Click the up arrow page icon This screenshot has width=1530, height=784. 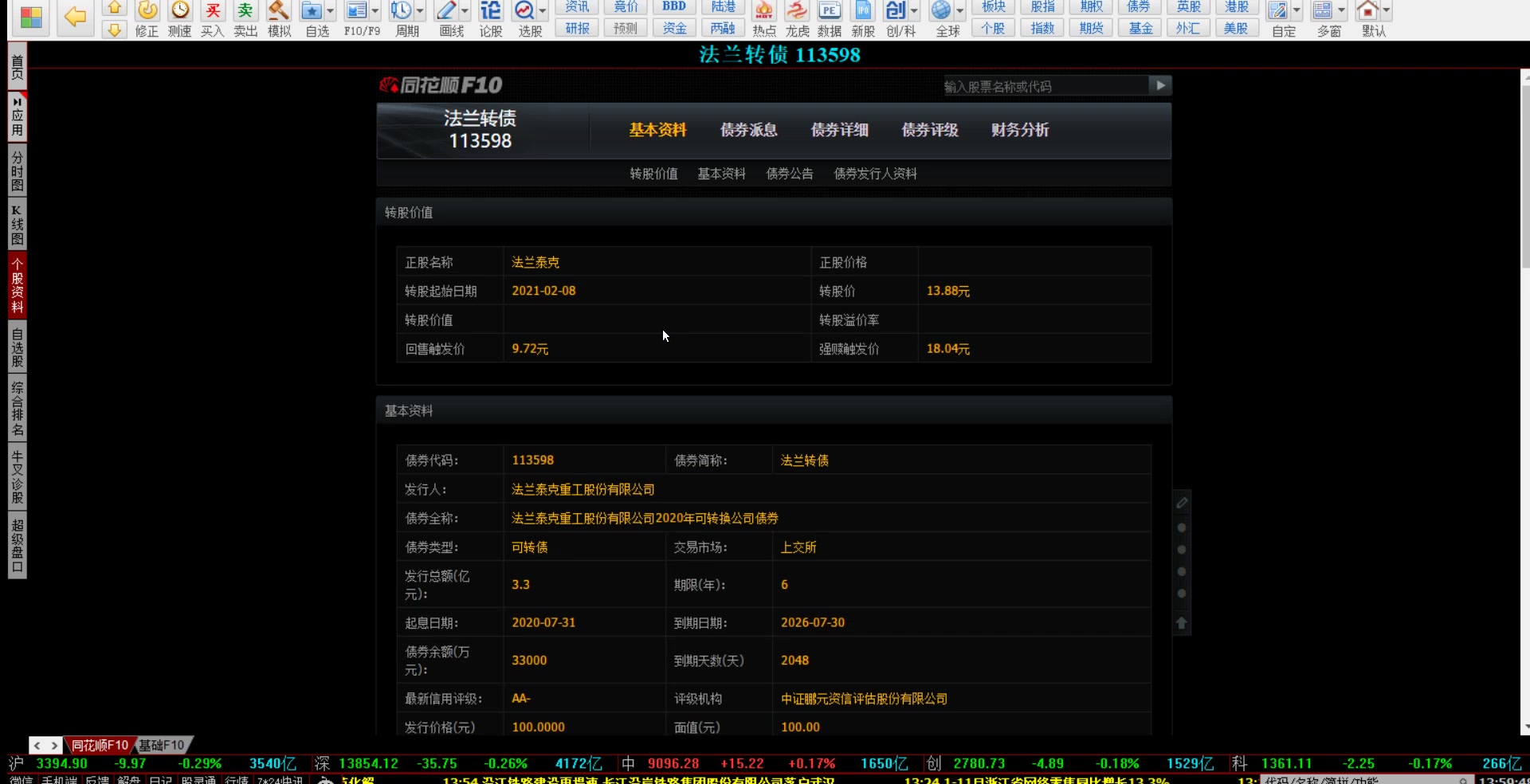(115, 8)
